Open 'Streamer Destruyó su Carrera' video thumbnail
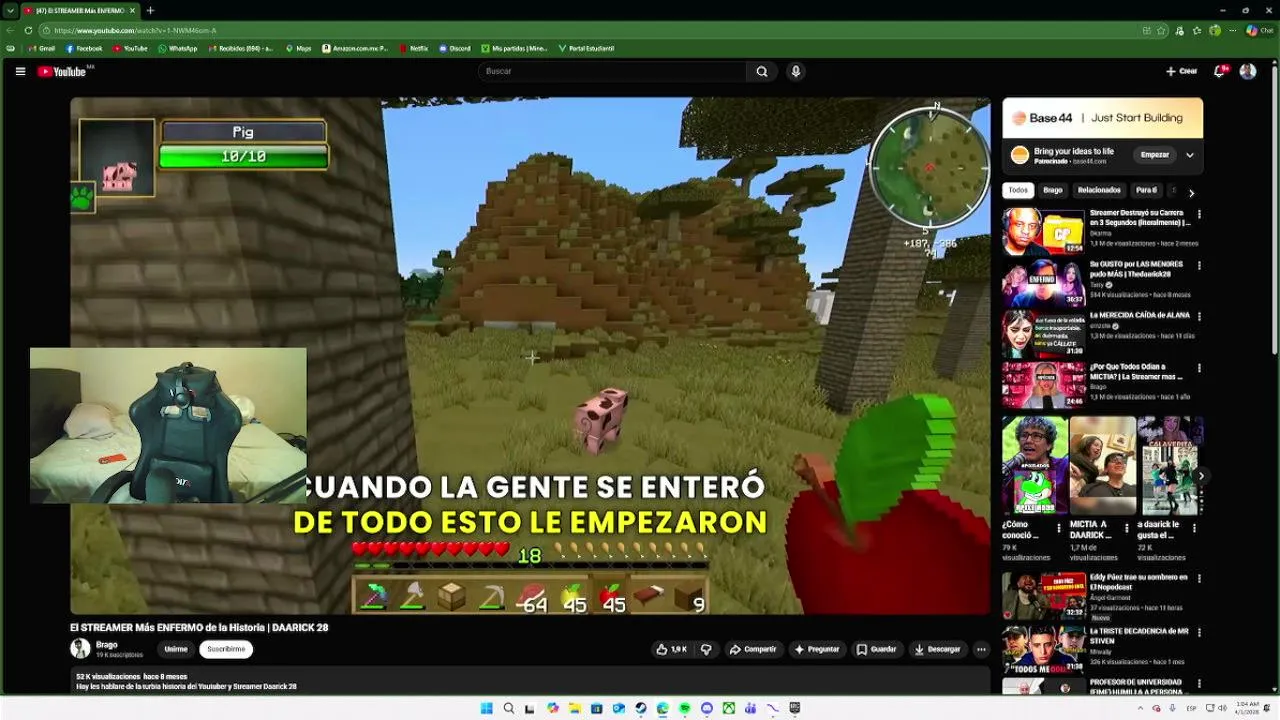The image size is (1280, 720). pyautogui.click(x=1043, y=231)
